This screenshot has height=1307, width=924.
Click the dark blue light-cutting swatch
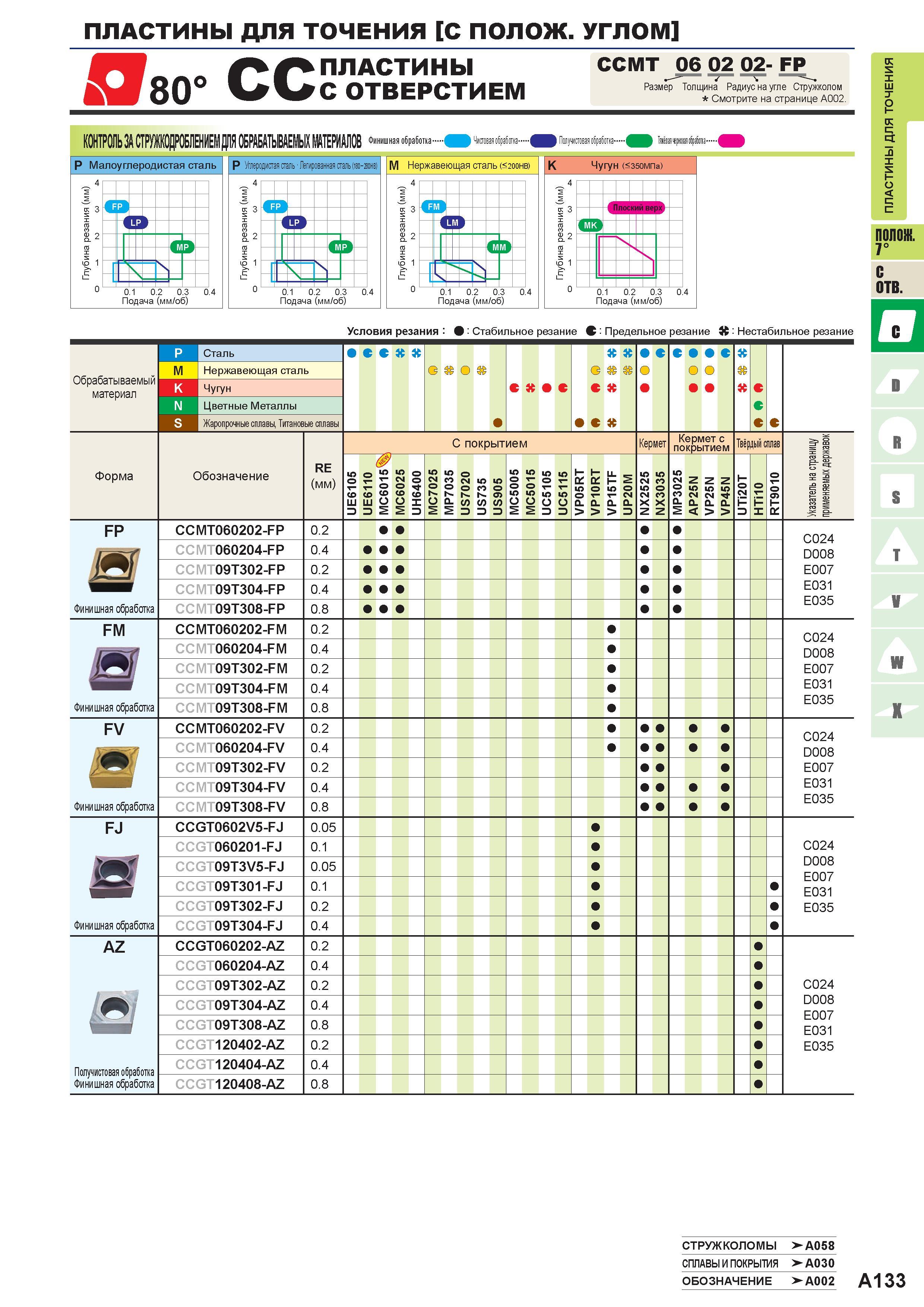(542, 140)
